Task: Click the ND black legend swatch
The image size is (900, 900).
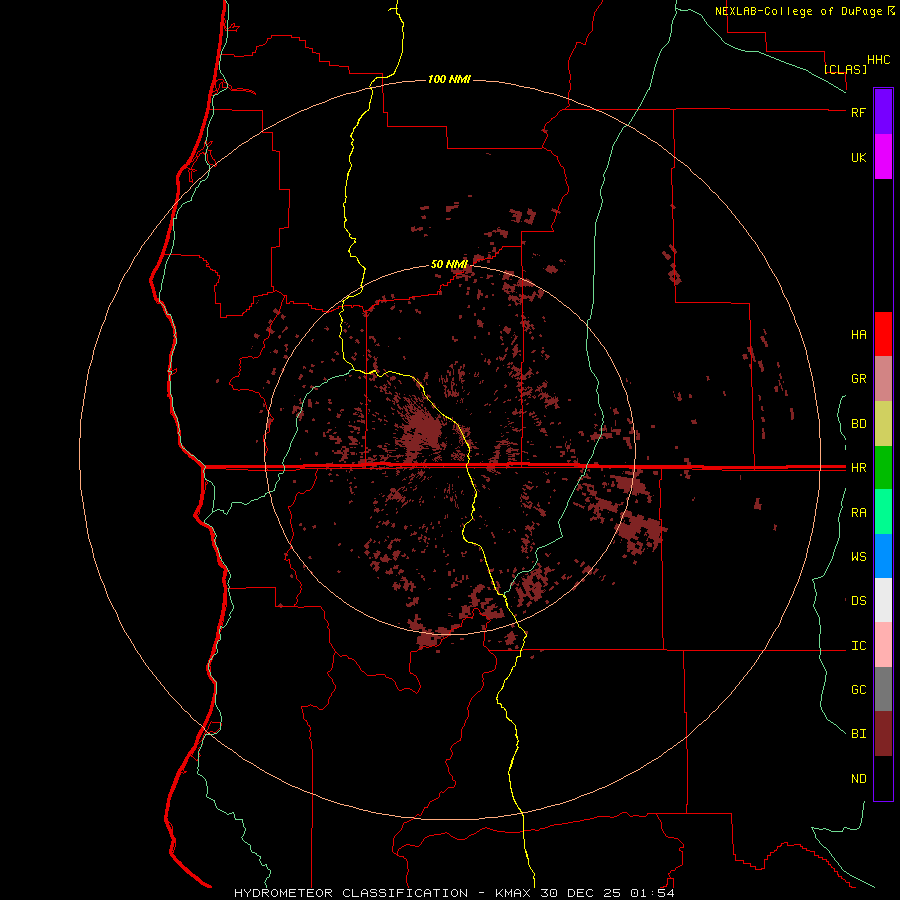Action: [883, 778]
